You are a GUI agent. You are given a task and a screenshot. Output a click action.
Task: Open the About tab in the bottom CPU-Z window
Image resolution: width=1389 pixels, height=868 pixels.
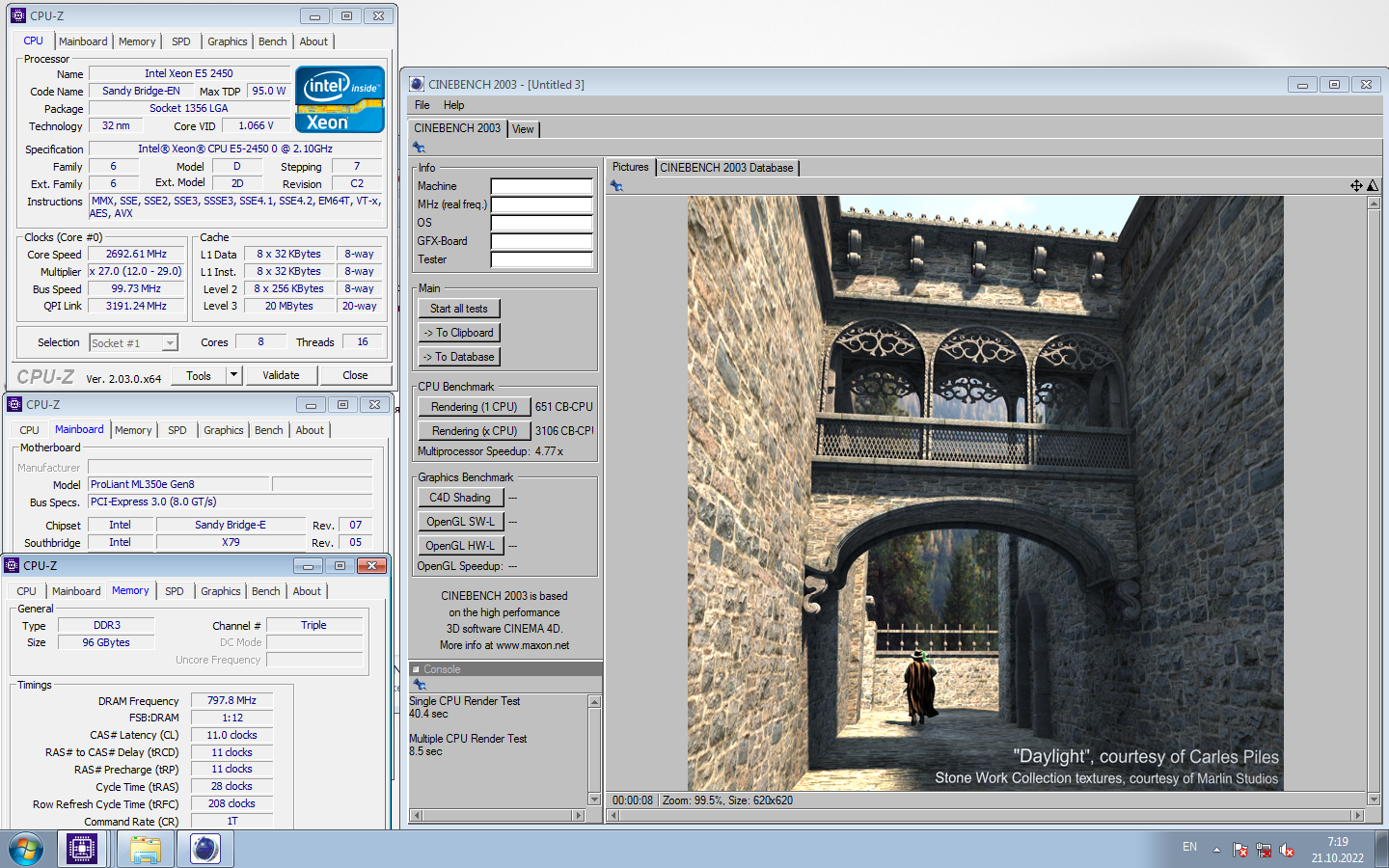[x=307, y=591]
